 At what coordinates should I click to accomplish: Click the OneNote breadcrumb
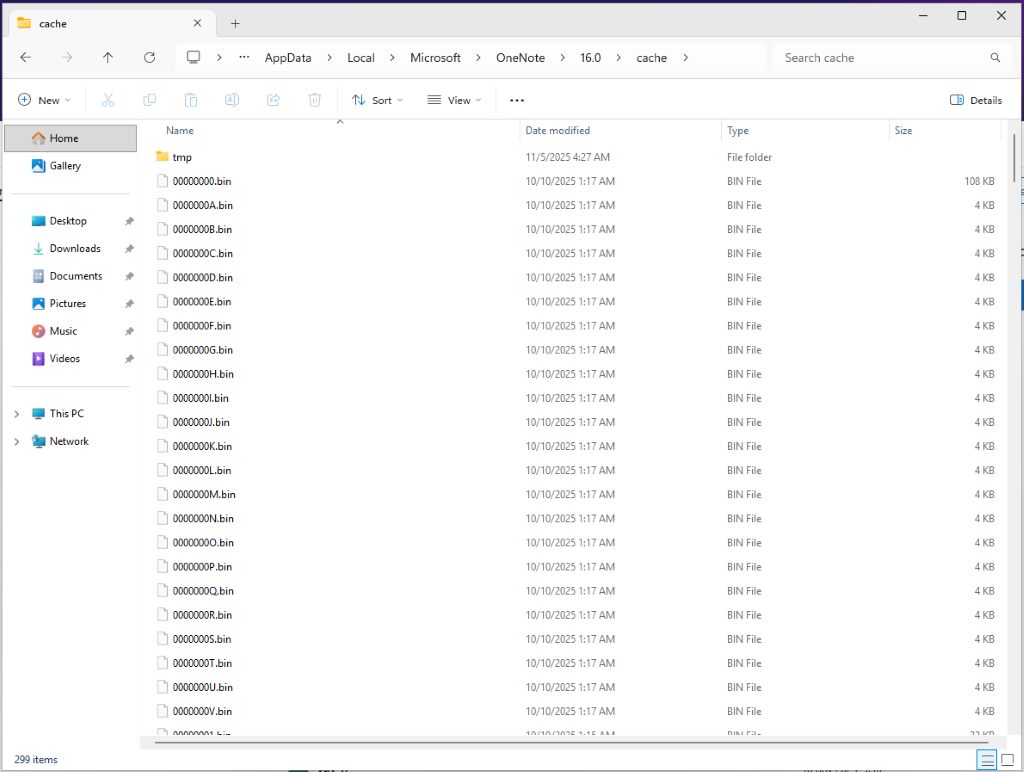tap(520, 57)
